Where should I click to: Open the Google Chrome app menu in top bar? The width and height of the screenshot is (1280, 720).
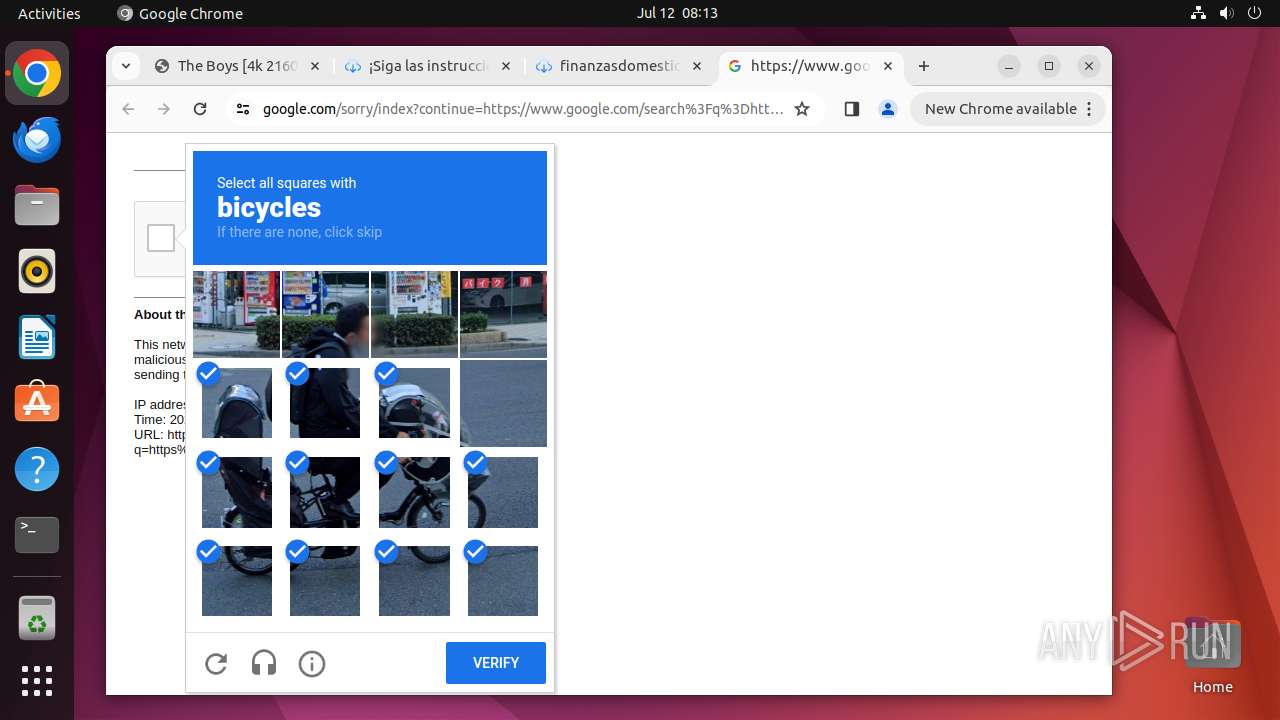click(180, 13)
